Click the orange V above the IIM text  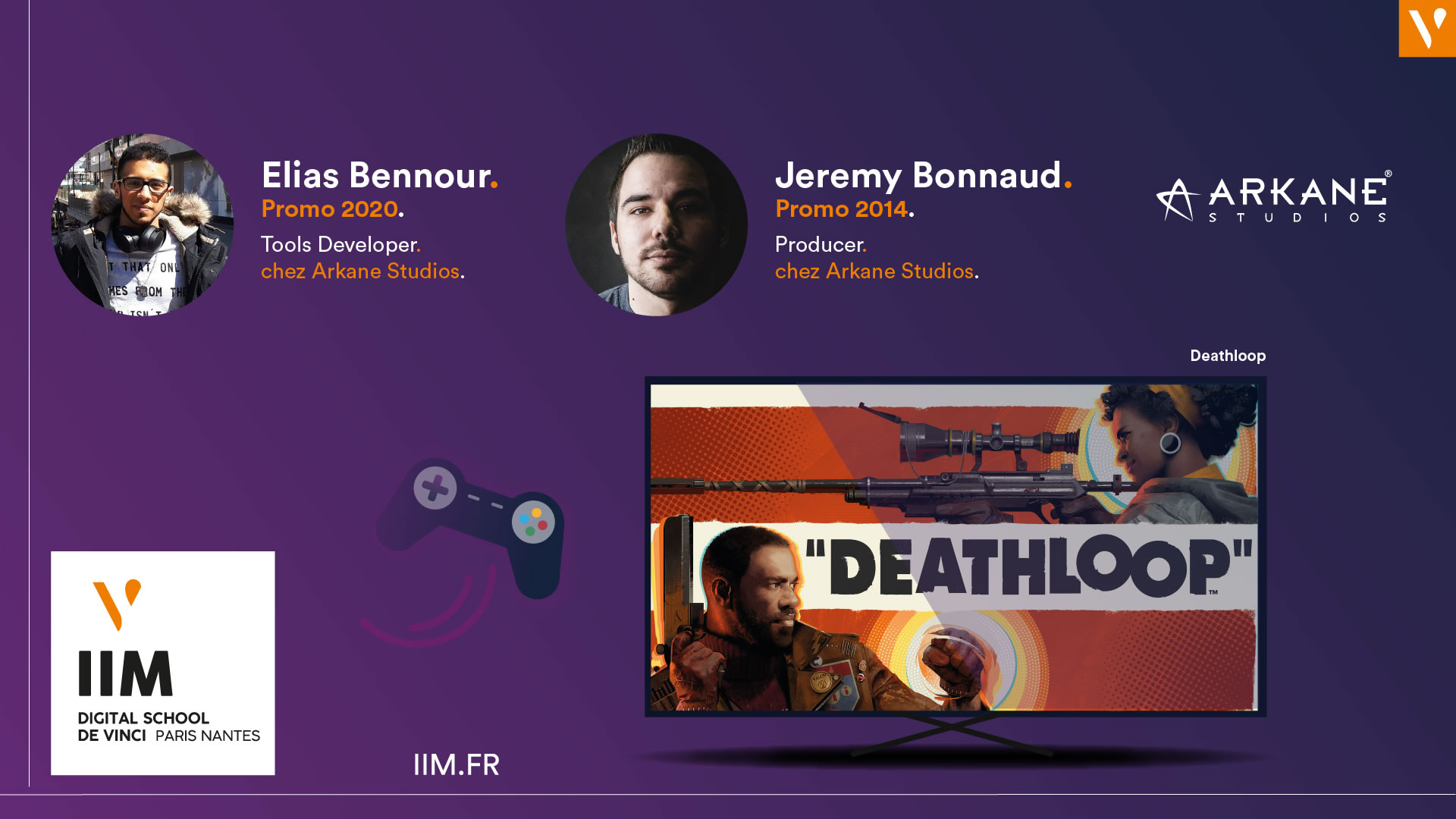click(118, 604)
